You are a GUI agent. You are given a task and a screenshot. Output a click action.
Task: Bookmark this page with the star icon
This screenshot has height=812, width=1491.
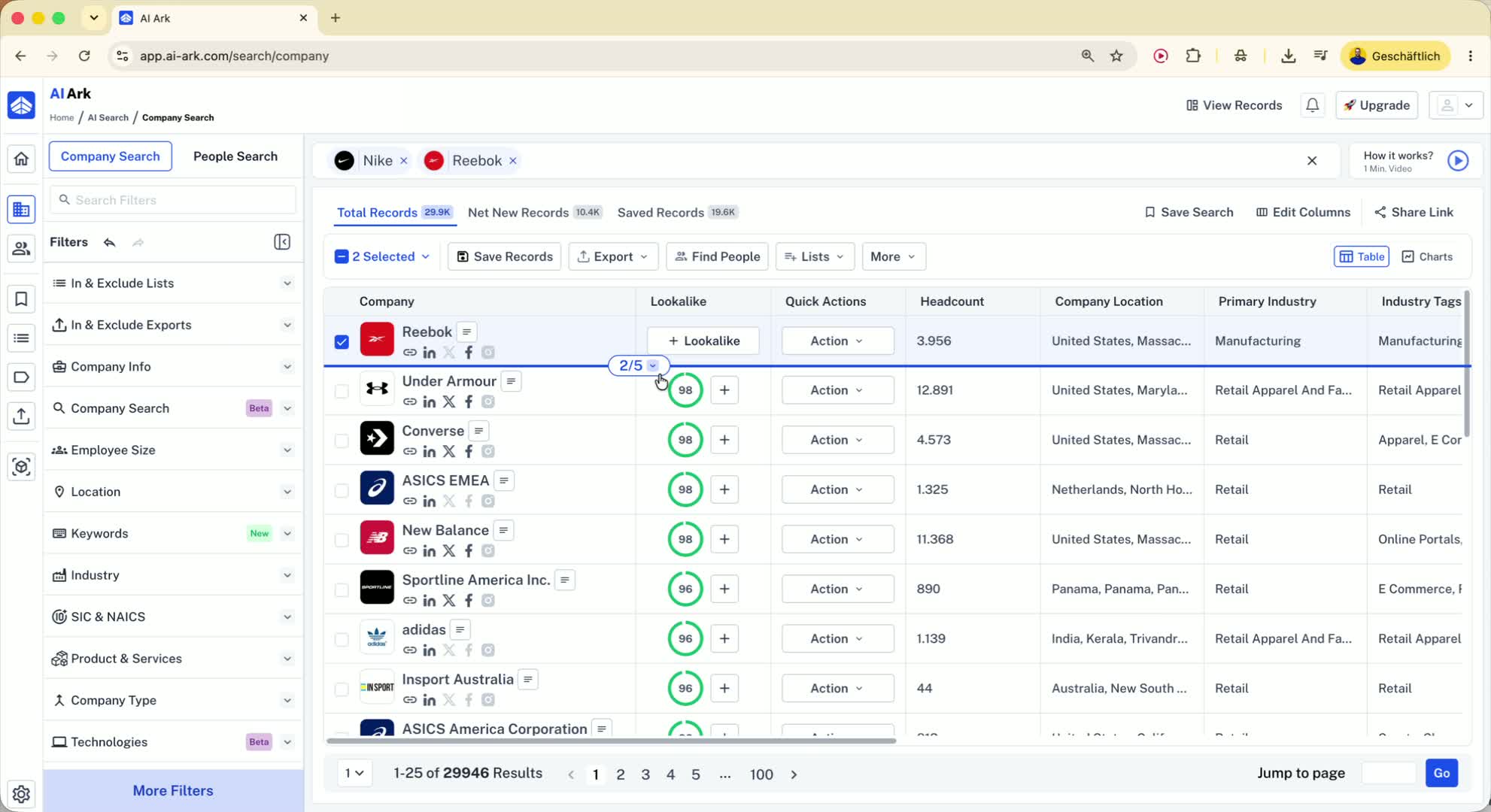(x=1117, y=56)
